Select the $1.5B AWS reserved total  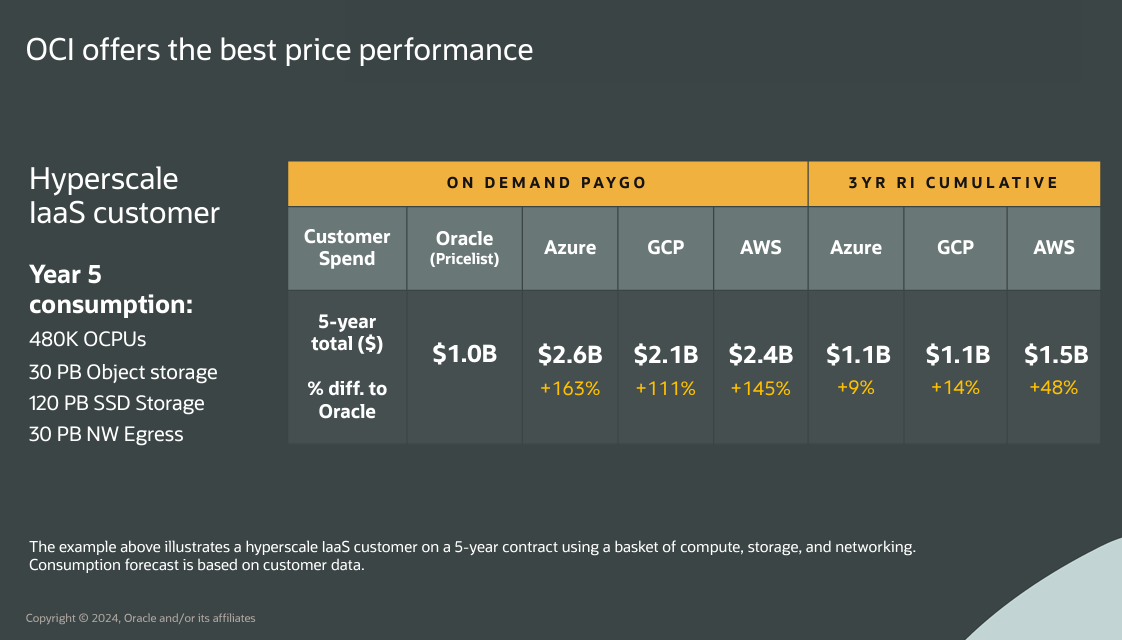click(1056, 354)
